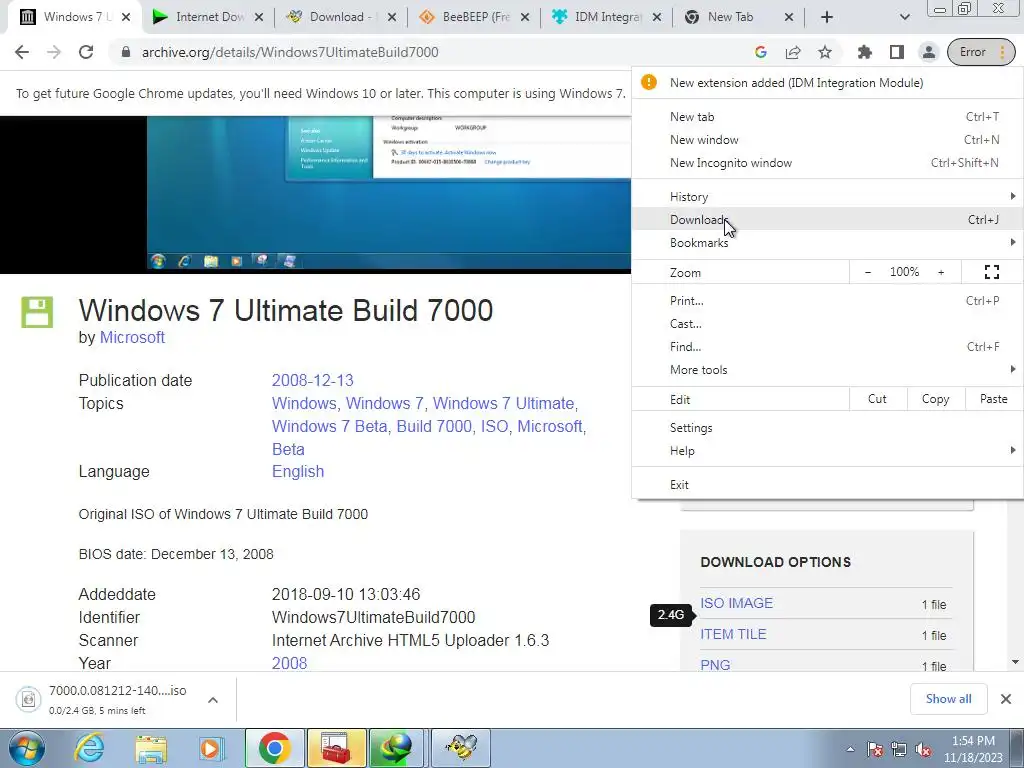The width and height of the screenshot is (1024, 768).
Task: Share this page via share icon
Action: pos(793,52)
